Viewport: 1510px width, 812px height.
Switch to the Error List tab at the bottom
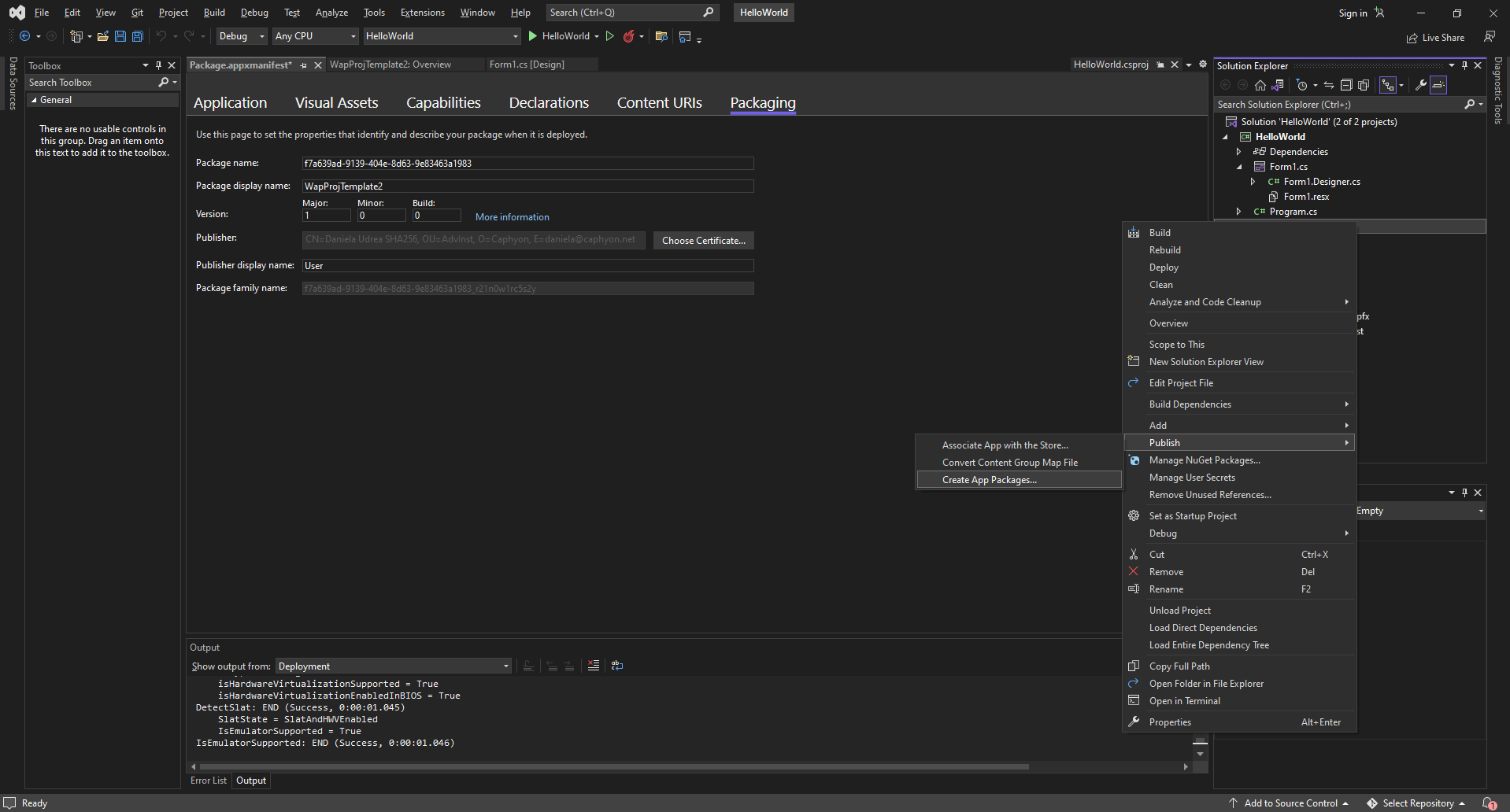[x=209, y=781]
